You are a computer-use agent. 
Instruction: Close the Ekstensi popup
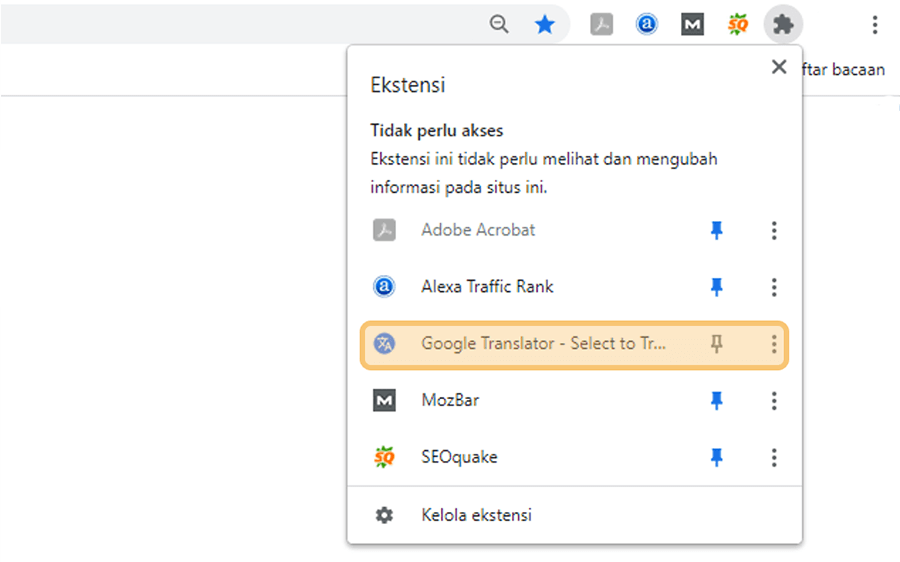click(x=779, y=67)
